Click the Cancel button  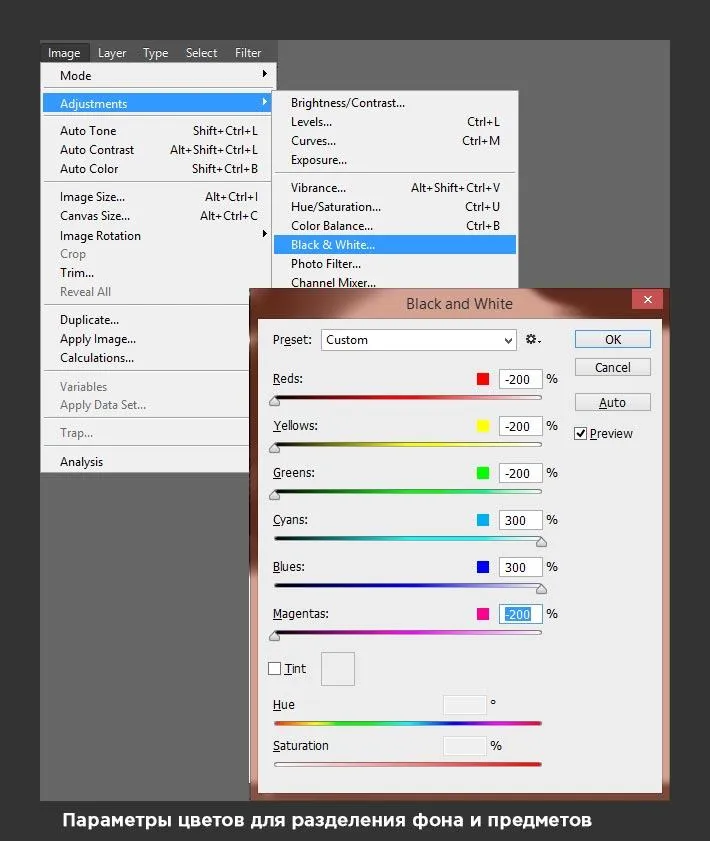[613, 367]
